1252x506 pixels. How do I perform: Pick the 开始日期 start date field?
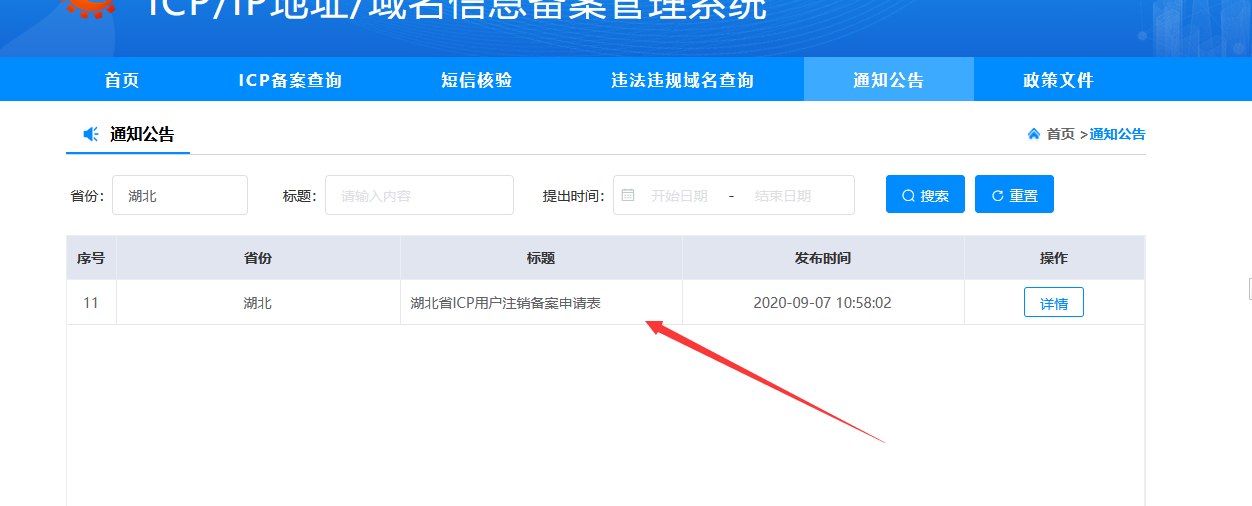679,196
